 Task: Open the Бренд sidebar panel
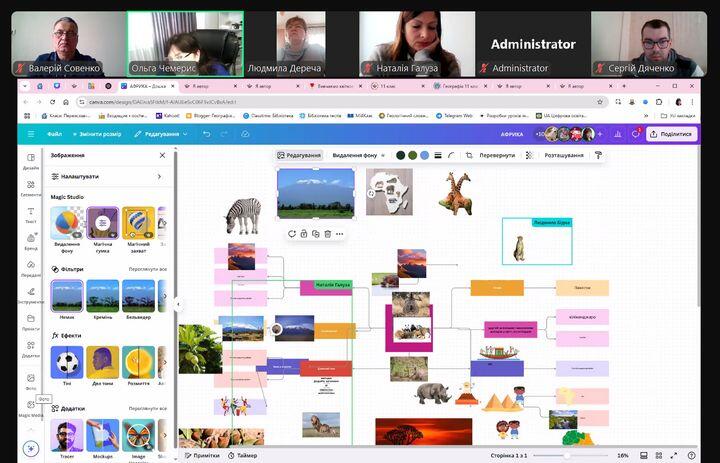31,242
